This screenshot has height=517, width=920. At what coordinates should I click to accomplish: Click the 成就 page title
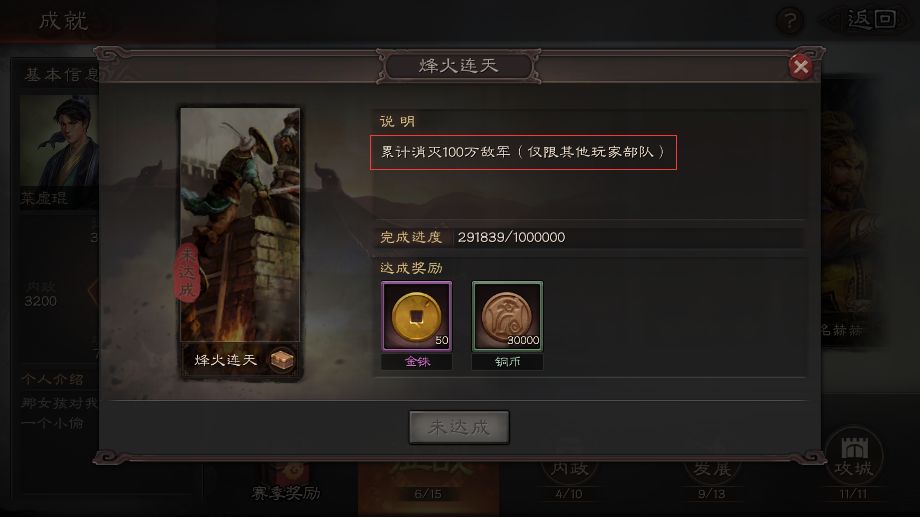pos(63,21)
